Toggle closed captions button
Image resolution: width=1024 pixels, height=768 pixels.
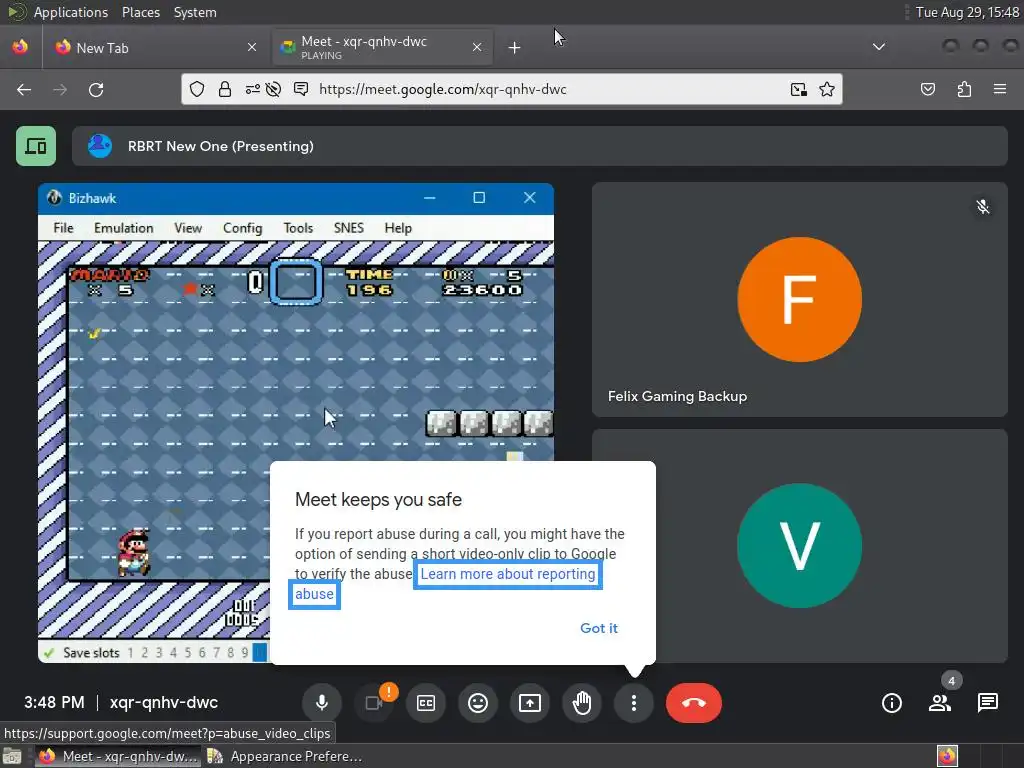tap(426, 703)
